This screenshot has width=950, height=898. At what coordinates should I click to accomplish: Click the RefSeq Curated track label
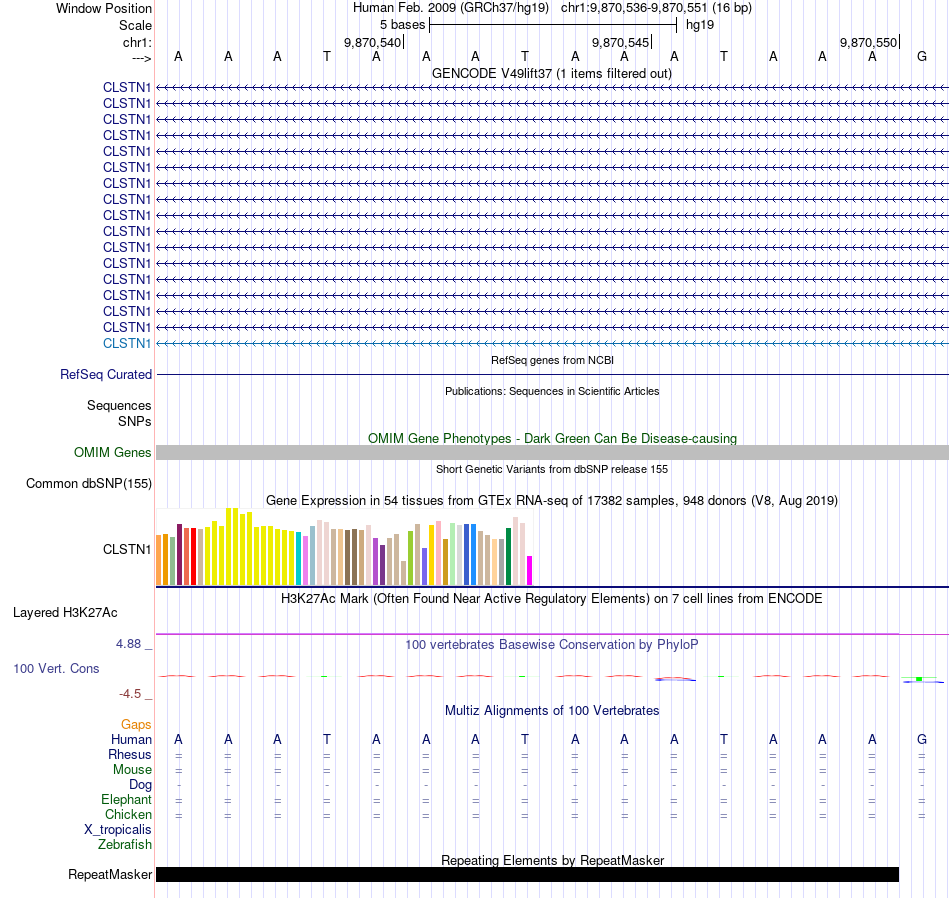(x=106, y=374)
